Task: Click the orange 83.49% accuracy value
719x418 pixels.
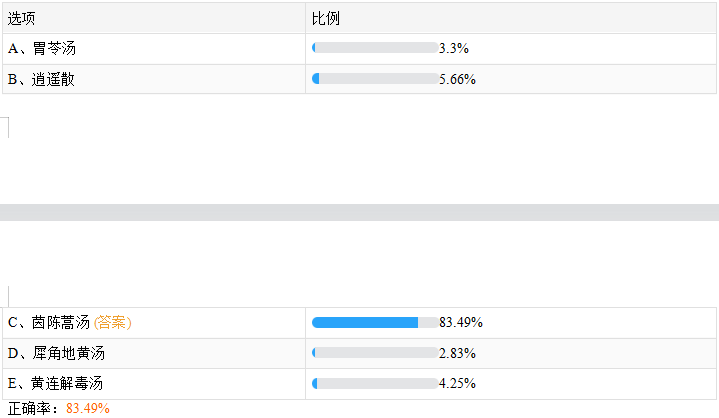Action: click(x=88, y=408)
